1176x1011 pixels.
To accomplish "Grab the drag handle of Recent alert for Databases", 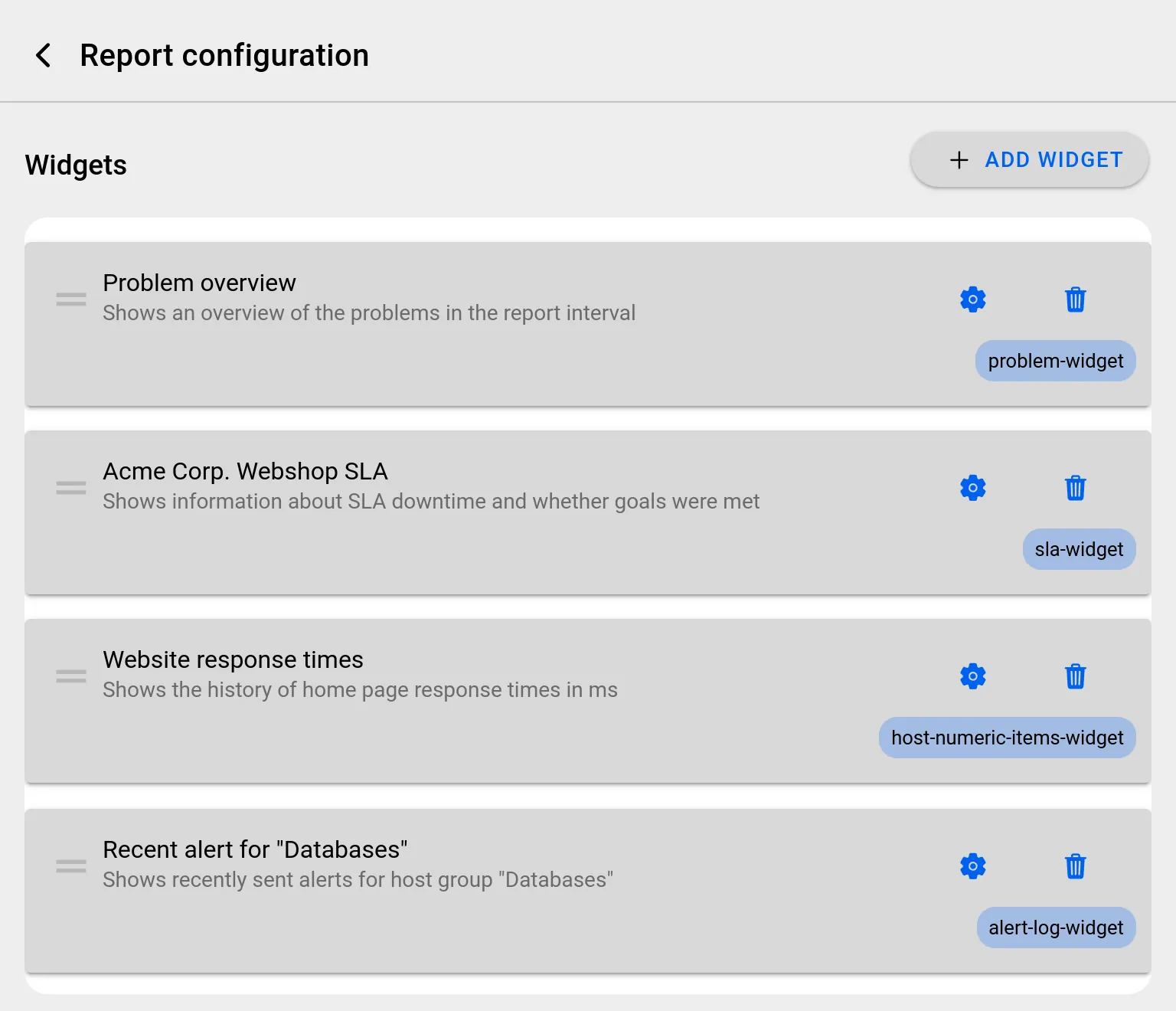I will [x=71, y=866].
